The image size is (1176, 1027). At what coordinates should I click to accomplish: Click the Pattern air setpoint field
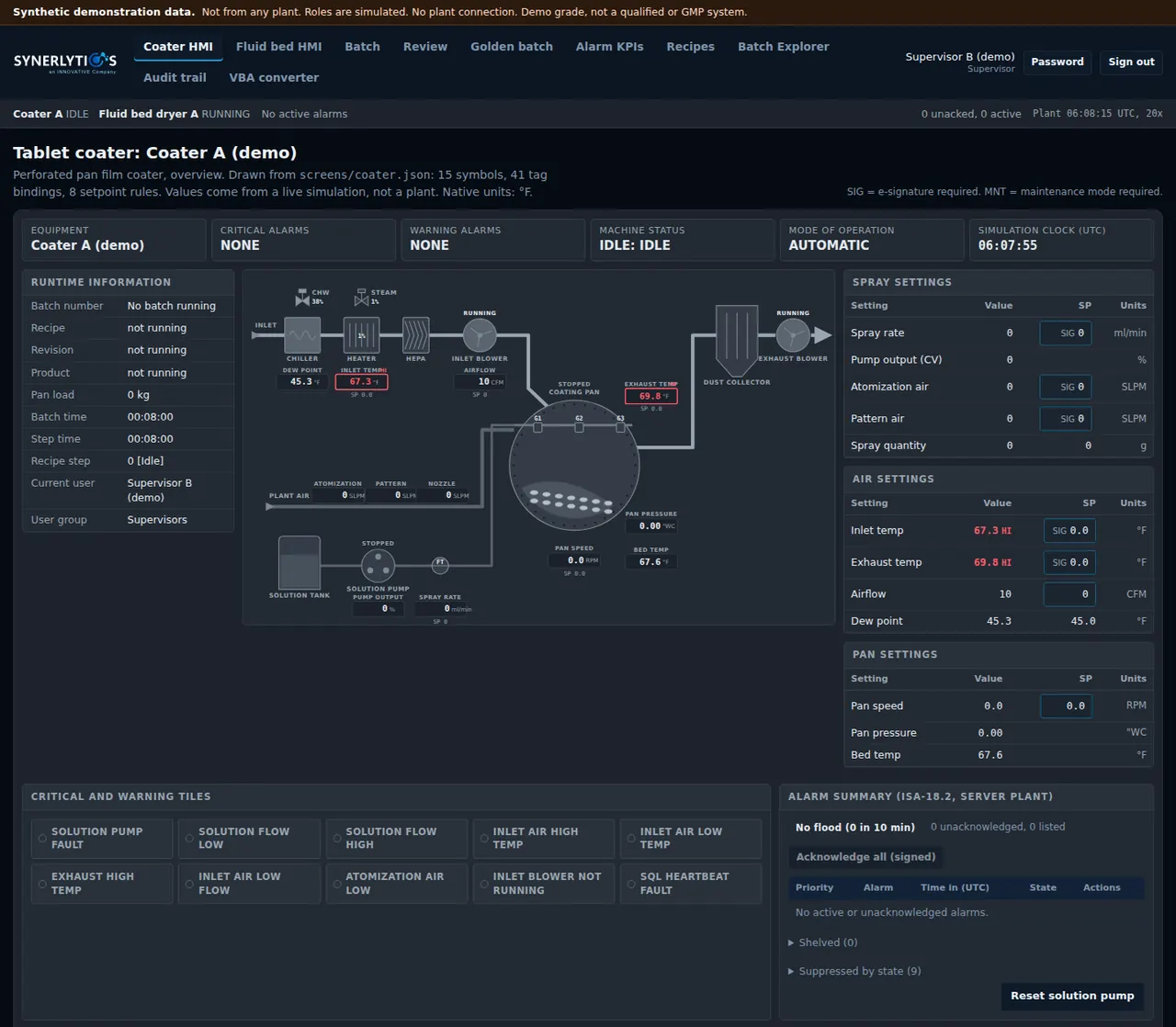(x=1066, y=419)
